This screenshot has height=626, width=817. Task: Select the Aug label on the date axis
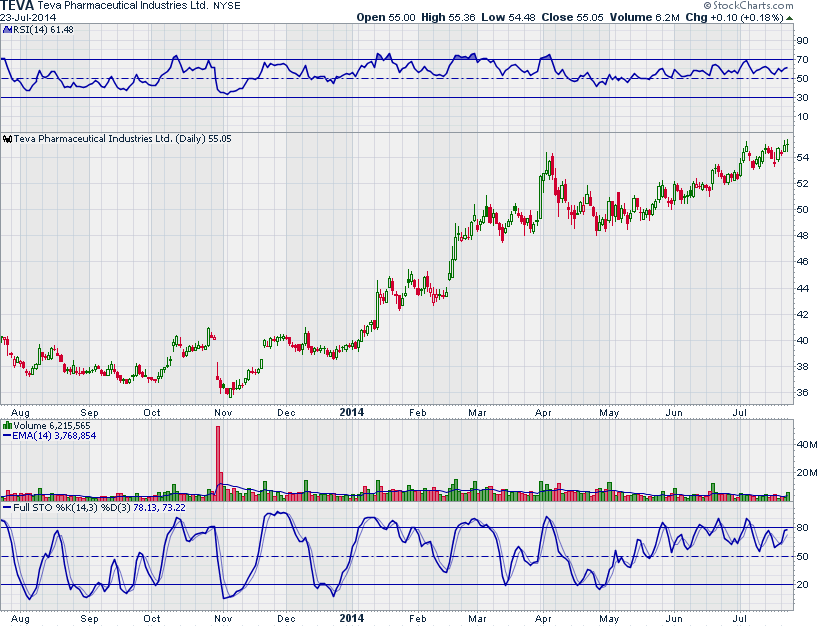pyautogui.click(x=17, y=411)
